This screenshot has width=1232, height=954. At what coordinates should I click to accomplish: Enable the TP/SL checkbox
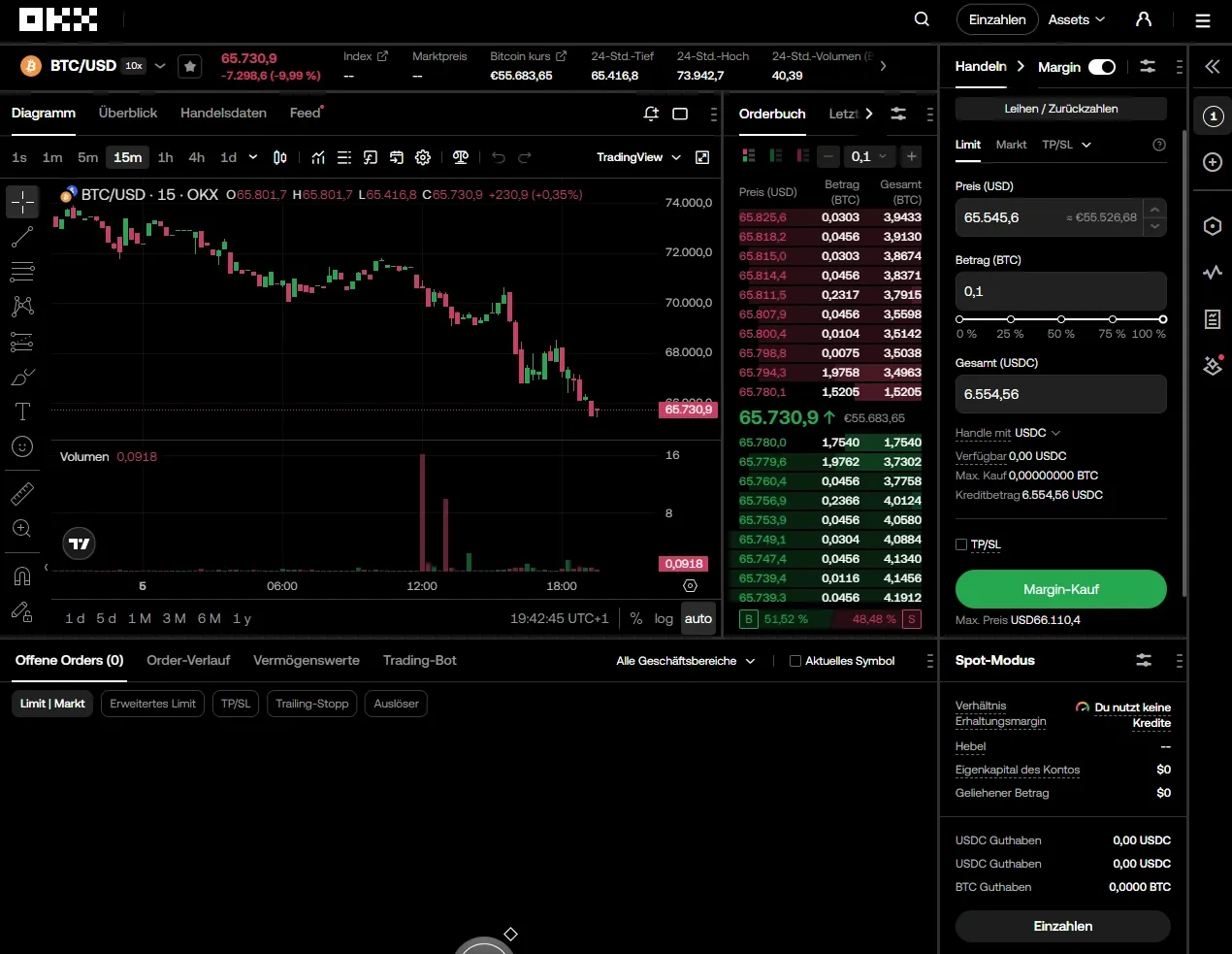click(x=961, y=544)
